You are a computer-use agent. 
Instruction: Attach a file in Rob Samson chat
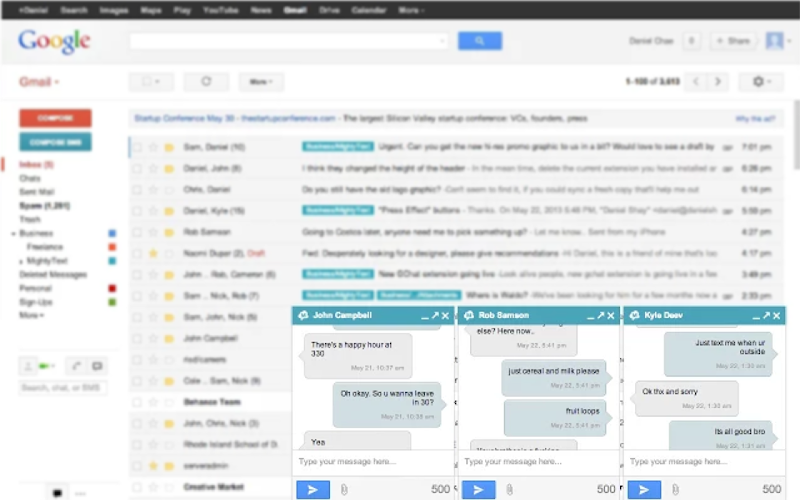(x=510, y=490)
